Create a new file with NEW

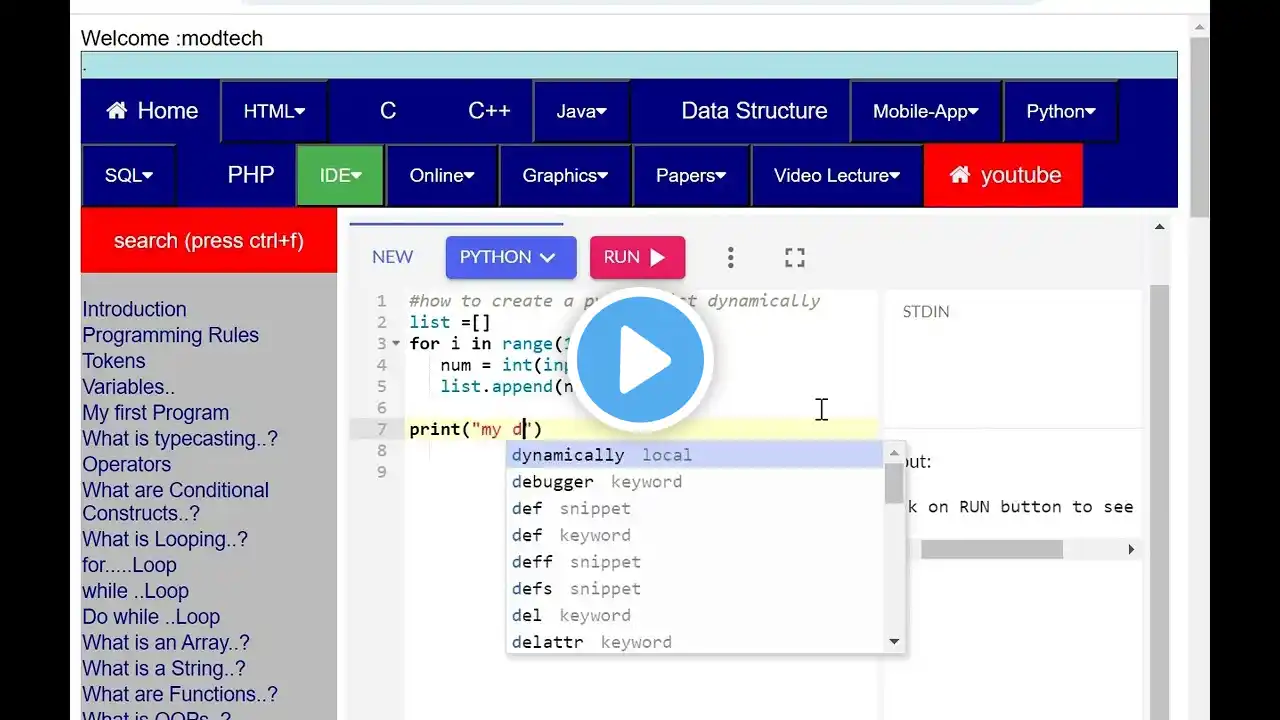[392, 257]
